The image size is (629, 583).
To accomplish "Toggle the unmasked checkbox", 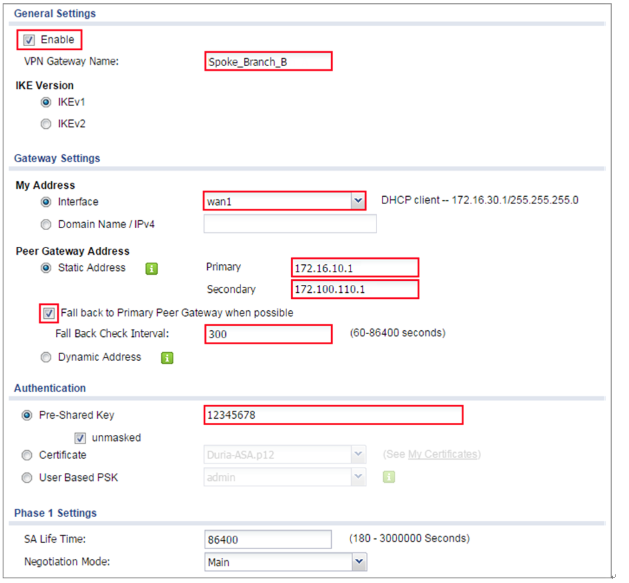I will tap(81, 437).
